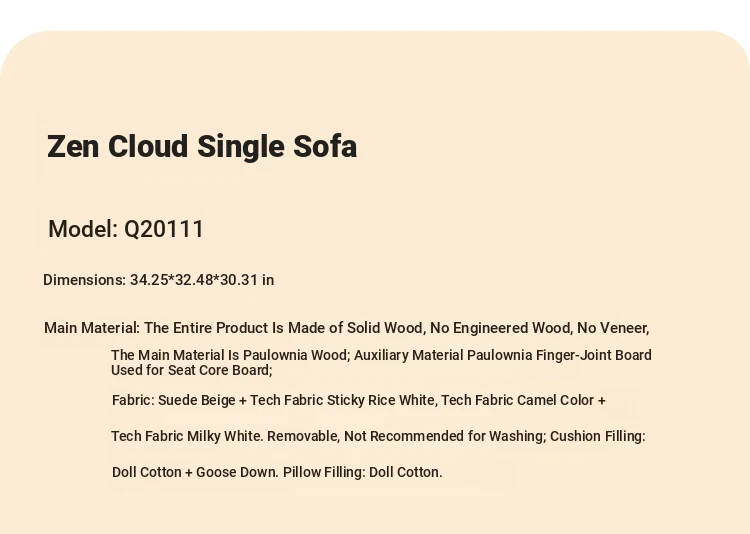Screen dimensions: 750x534
Task: Click the words Not Recommended for Washing
Action: tap(443, 436)
